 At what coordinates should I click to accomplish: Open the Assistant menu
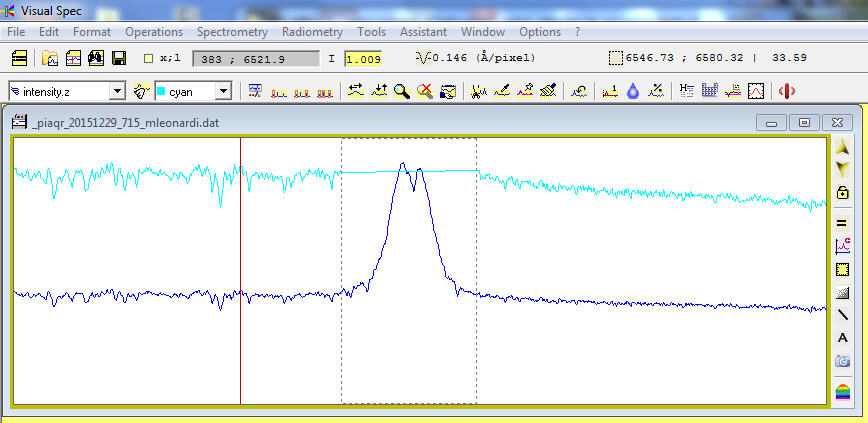(423, 32)
